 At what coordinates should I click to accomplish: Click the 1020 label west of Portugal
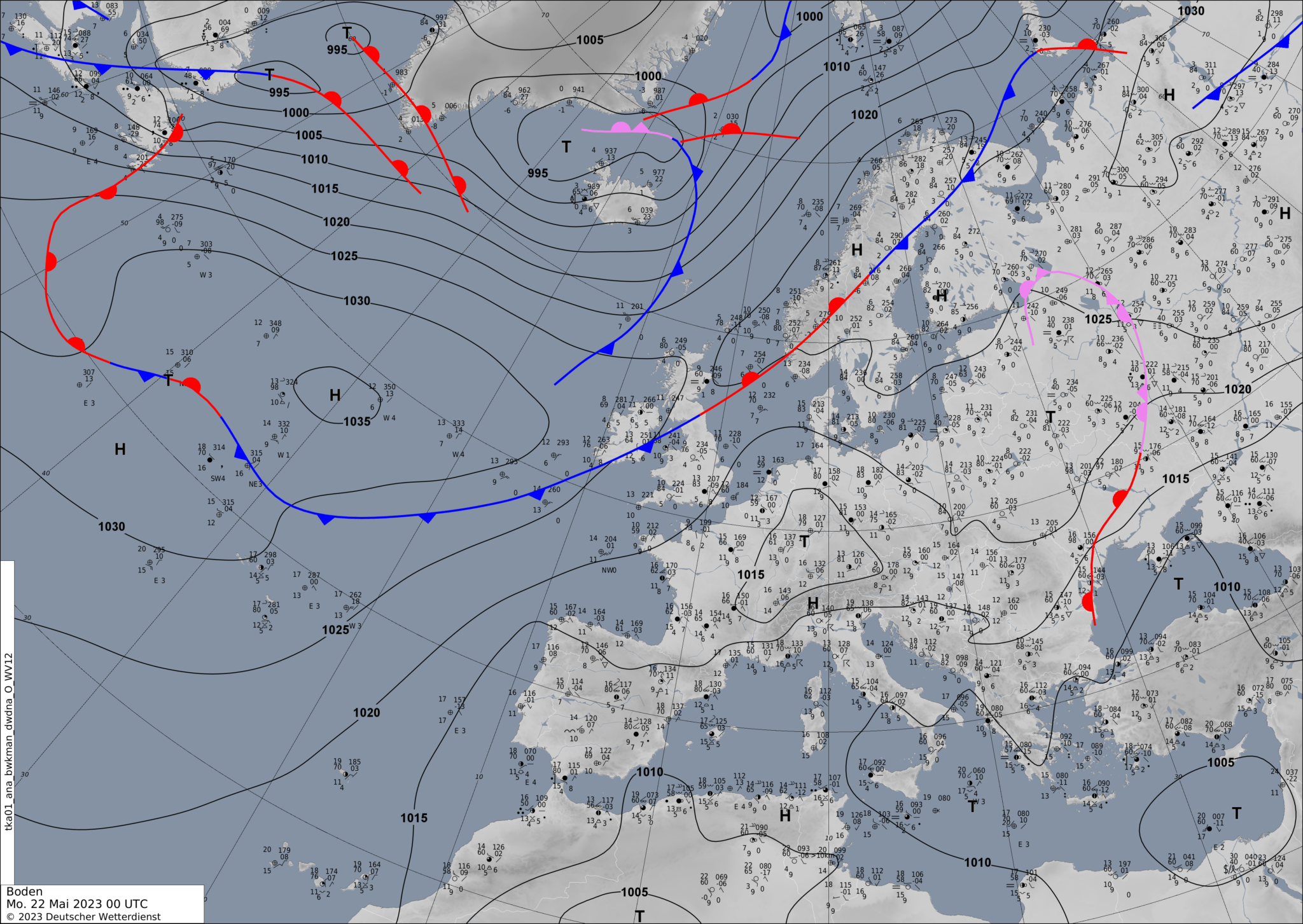(x=366, y=713)
